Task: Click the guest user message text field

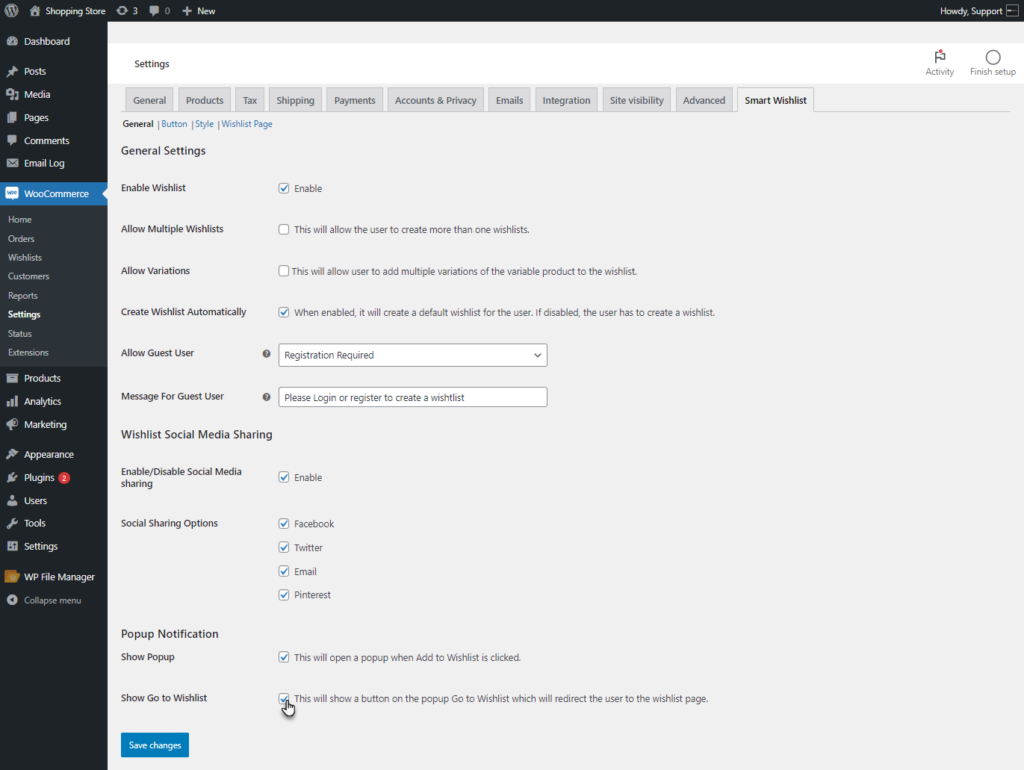Action: coord(412,397)
